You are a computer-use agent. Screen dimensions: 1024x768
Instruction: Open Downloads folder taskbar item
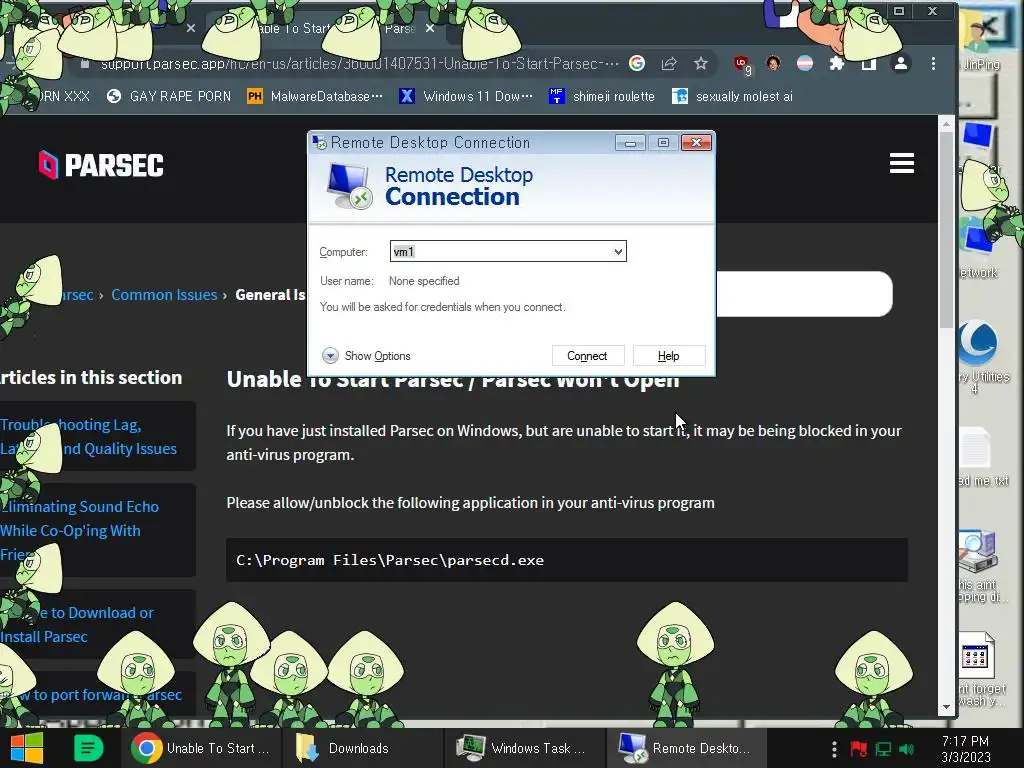[363, 748]
